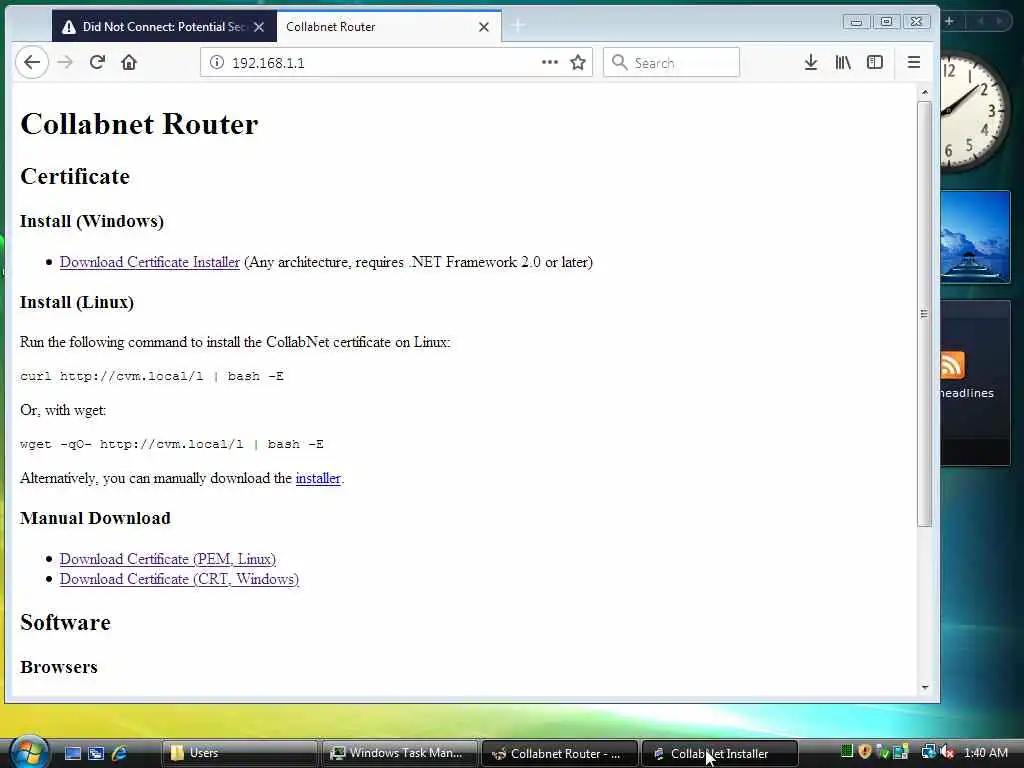This screenshot has height=768, width=1024.
Task: Show site information icon in address bar
Action: point(217,63)
